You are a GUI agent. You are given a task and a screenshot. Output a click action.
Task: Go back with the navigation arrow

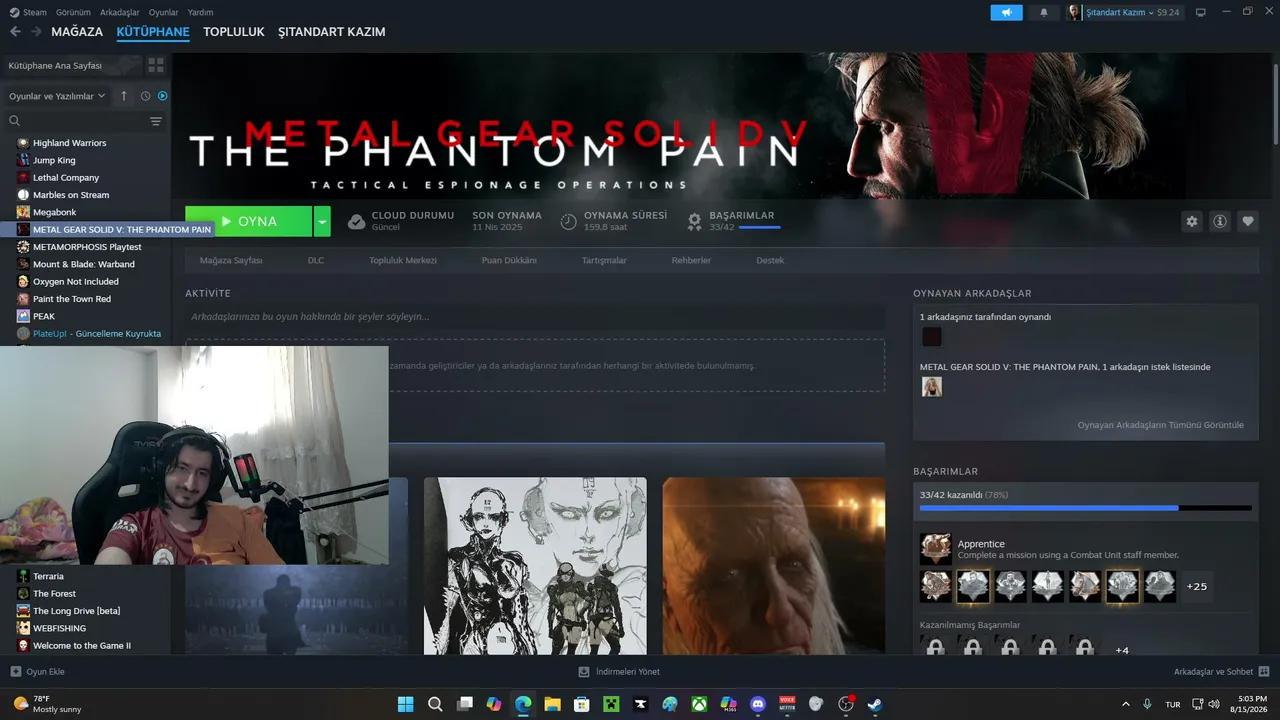coord(15,32)
